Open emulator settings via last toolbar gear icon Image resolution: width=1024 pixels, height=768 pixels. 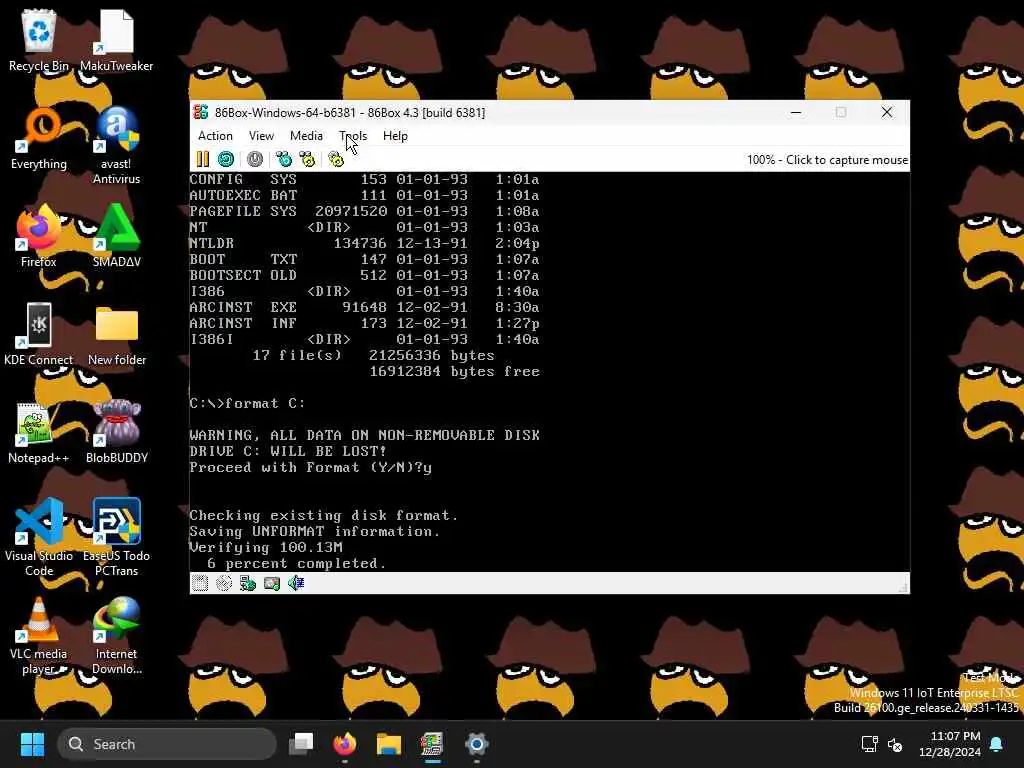click(336, 159)
